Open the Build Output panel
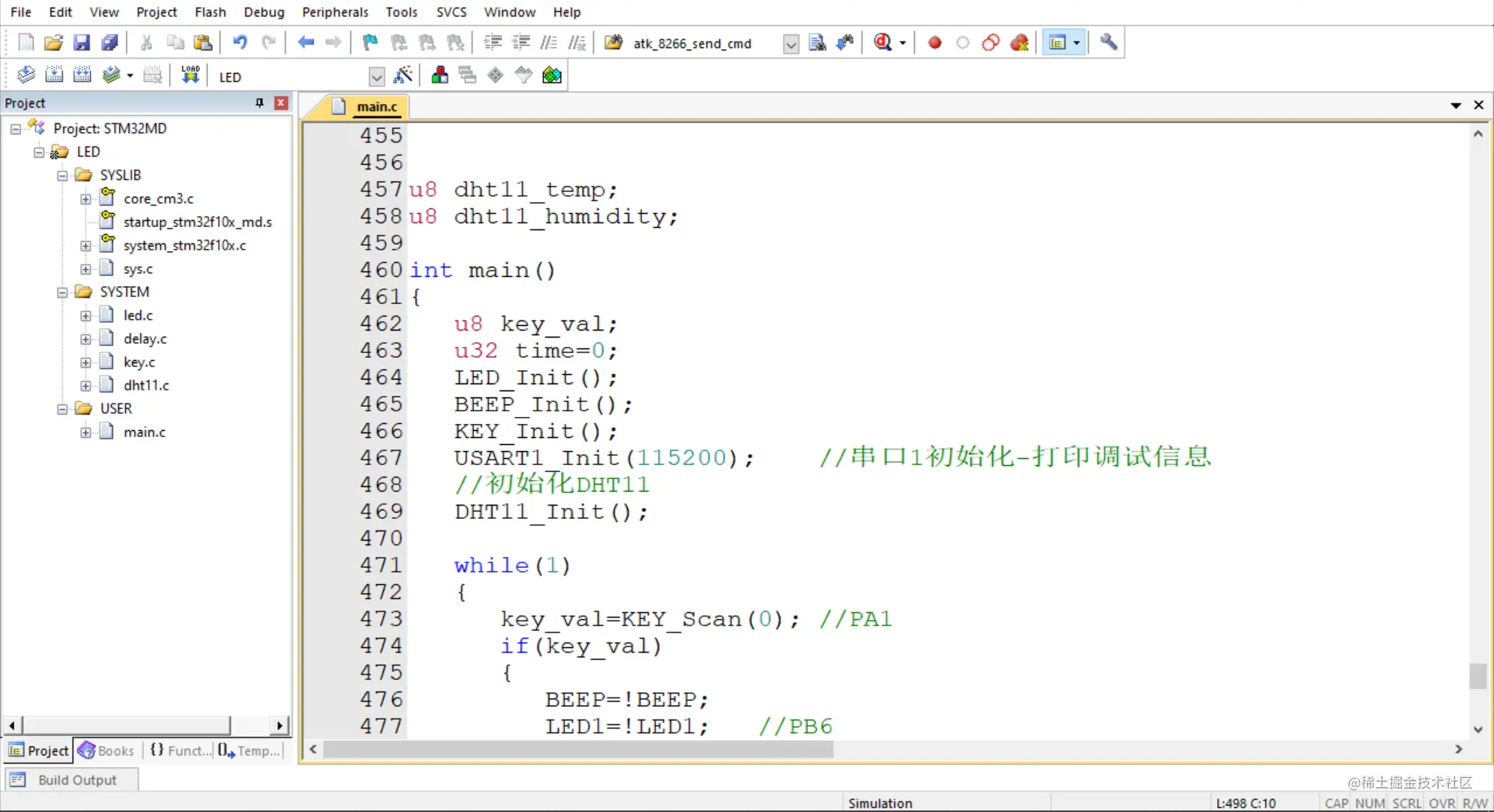1494x812 pixels. point(70,779)
